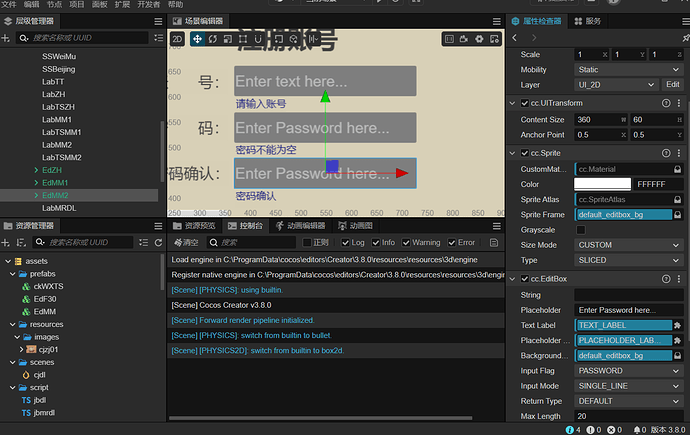The image size is (690, 435).
Task: Switch to the 动画图 tab
Action: point(355,226)
